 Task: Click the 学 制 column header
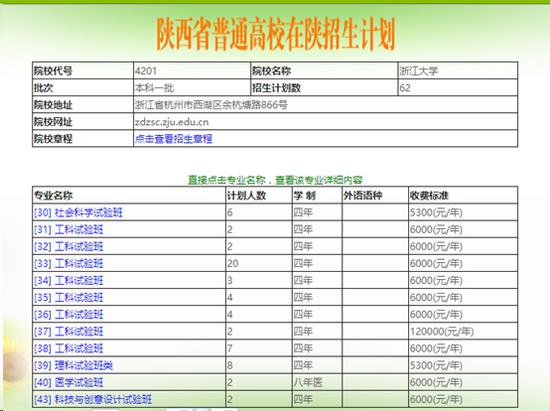(304, 195)
